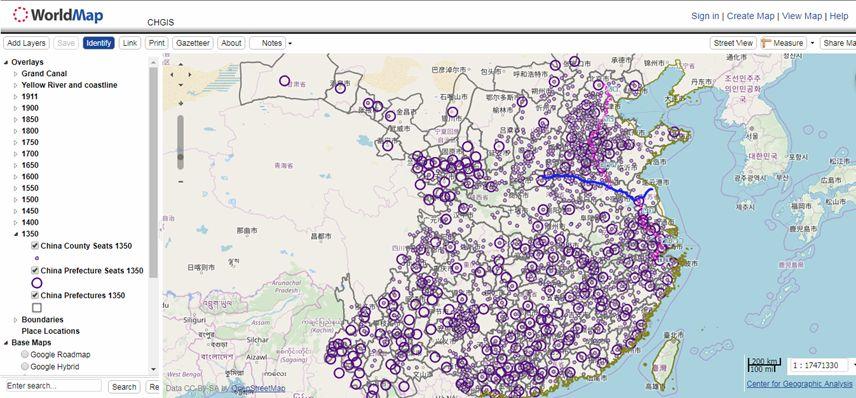Click the zoom-out minus icon on map
This screenshot has width=856, height=398.
pos(181,181)
